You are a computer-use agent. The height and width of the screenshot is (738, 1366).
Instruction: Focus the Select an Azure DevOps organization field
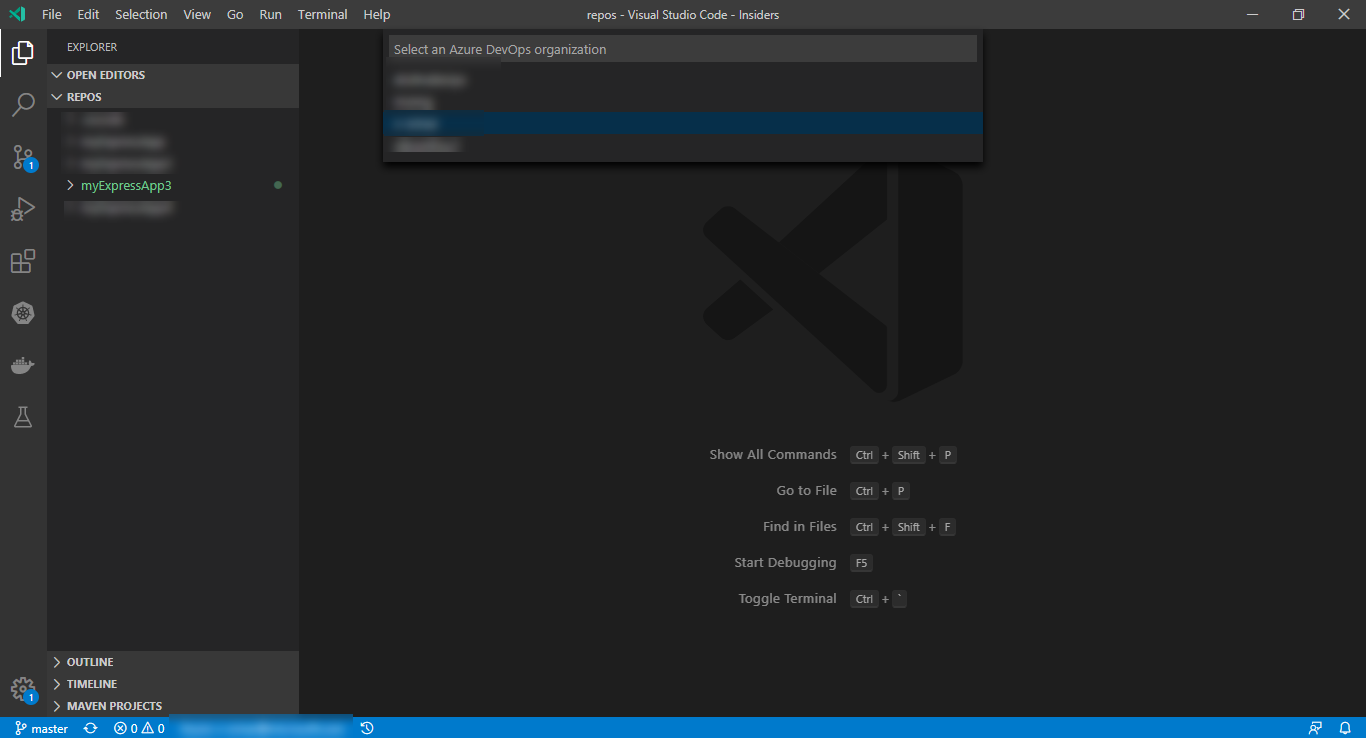pos(682,49)
